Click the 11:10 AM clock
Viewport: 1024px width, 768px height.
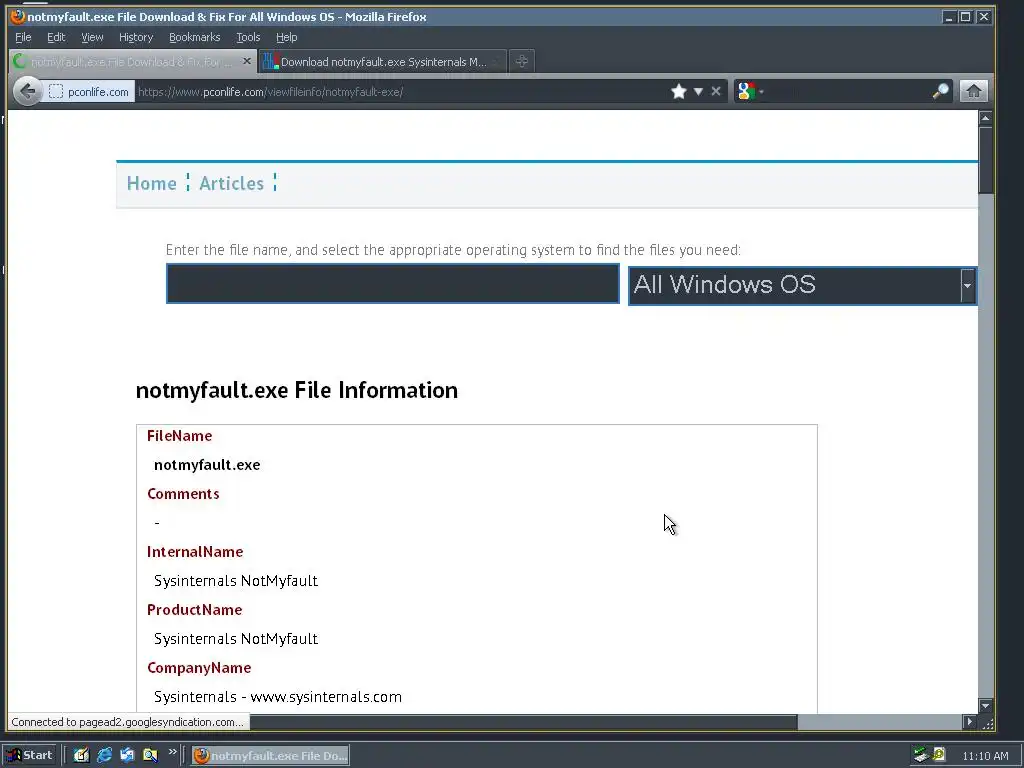[x=985, y=756]
